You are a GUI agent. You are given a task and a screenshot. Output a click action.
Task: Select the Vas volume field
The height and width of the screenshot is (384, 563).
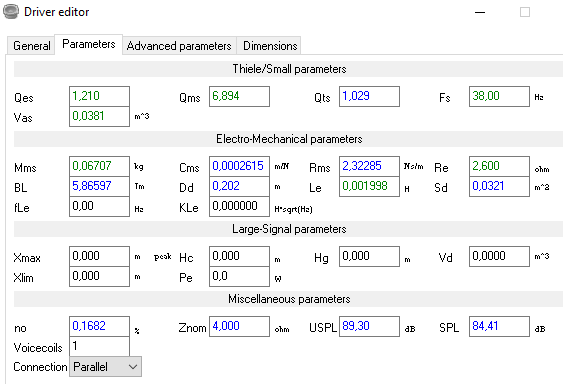point(99,116)
